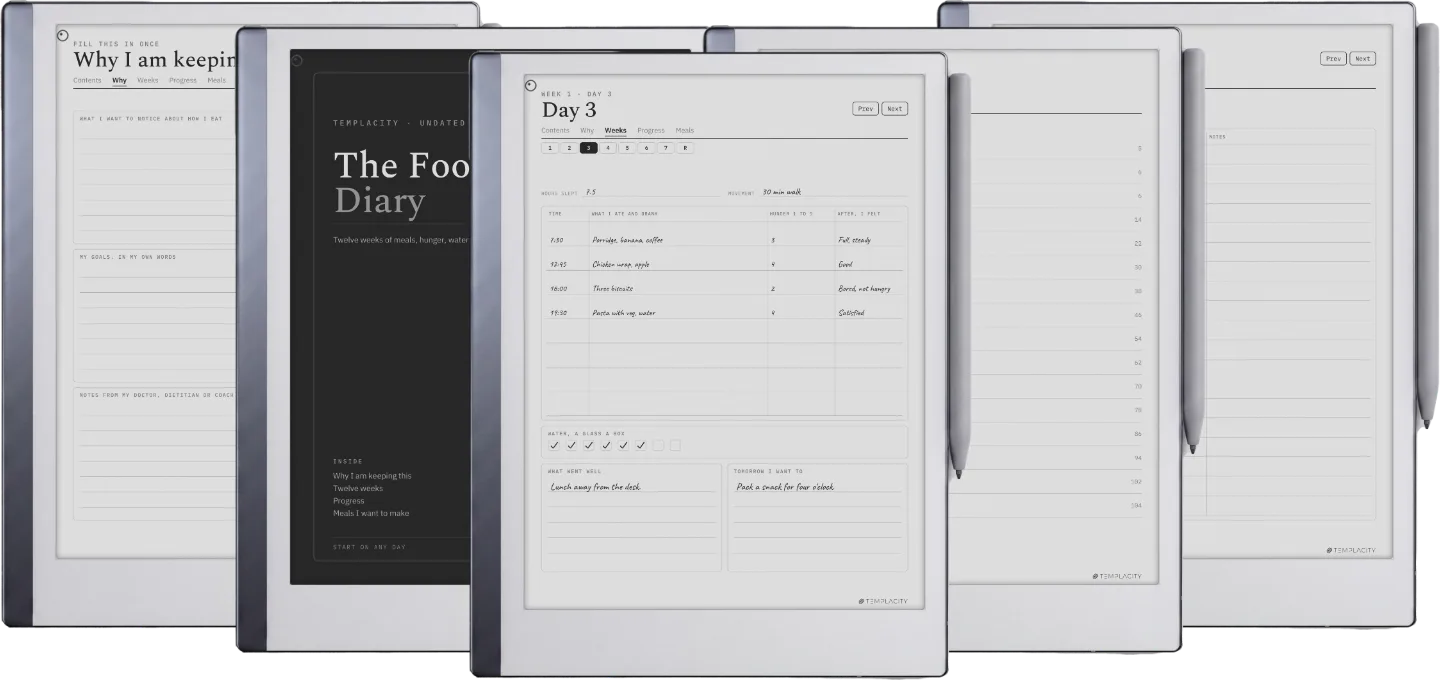The image size is (1440, 681).
Task: Open 'Twelve weeks' link on the cover page
Action: tap(358, 488)
